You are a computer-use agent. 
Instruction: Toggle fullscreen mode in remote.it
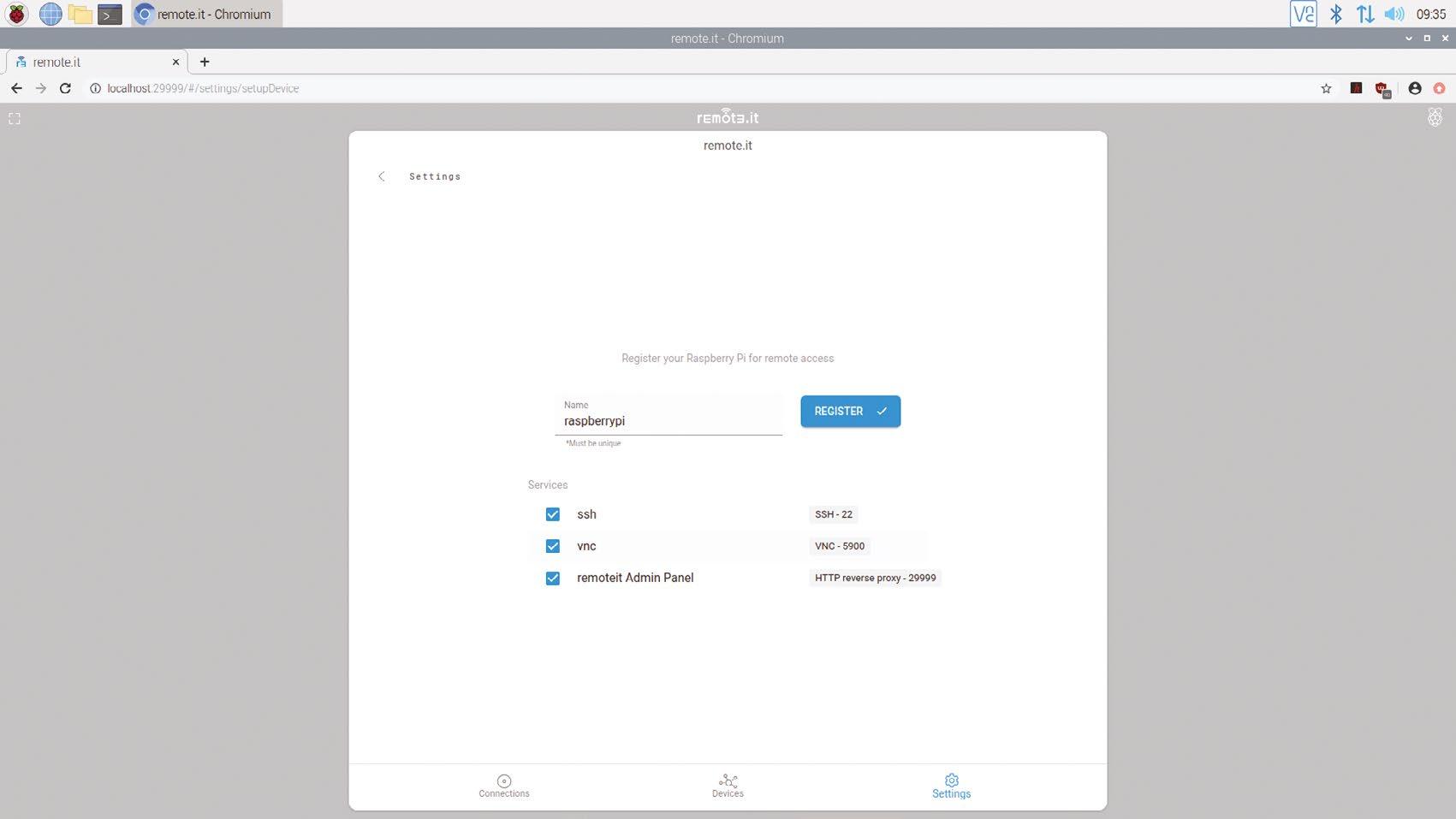(x=15, y=118)
